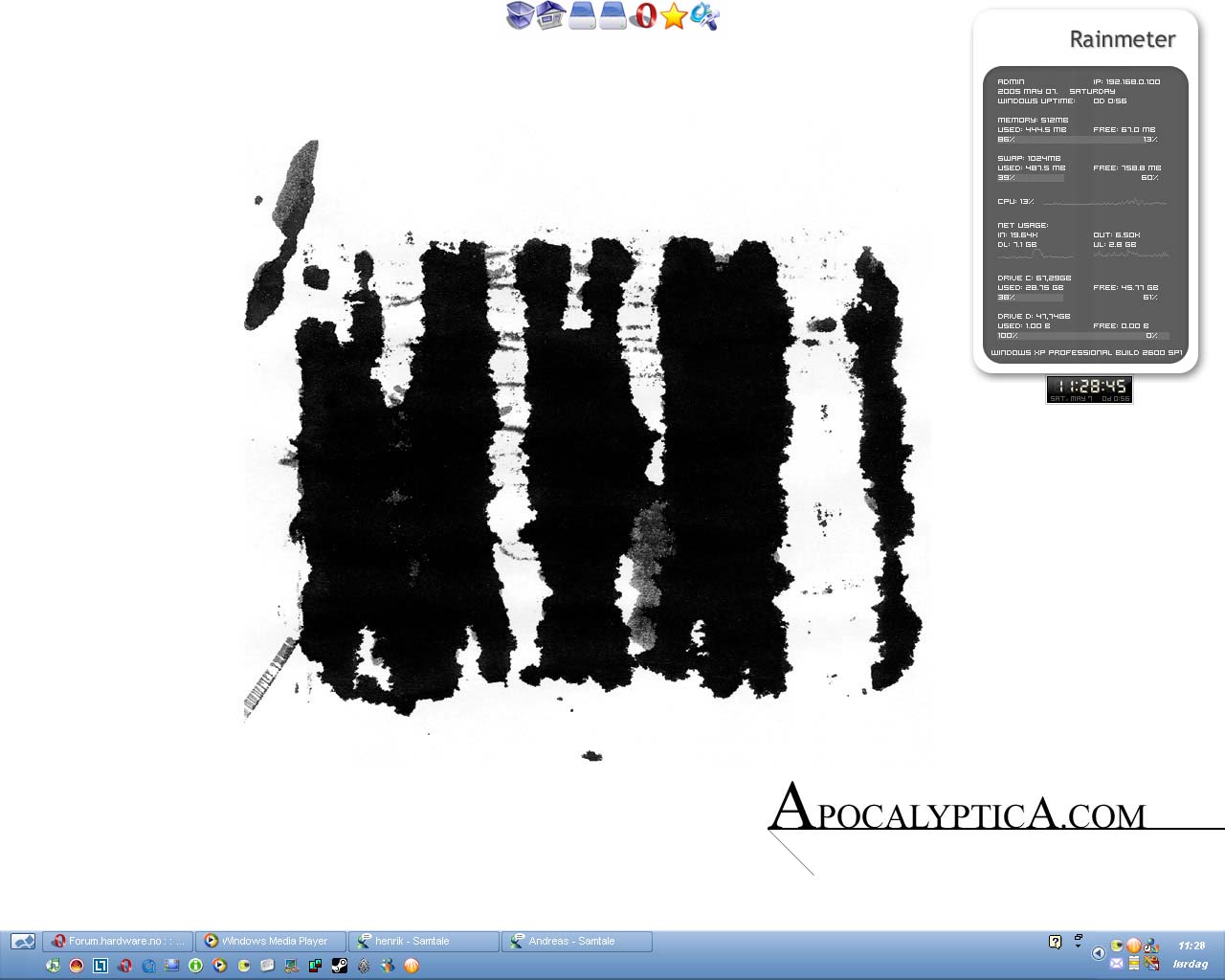The width and height of the screenshot is (1225, 980).
Task: Launch Windows Media Player quick launch icon
Action: click(220, 966)
